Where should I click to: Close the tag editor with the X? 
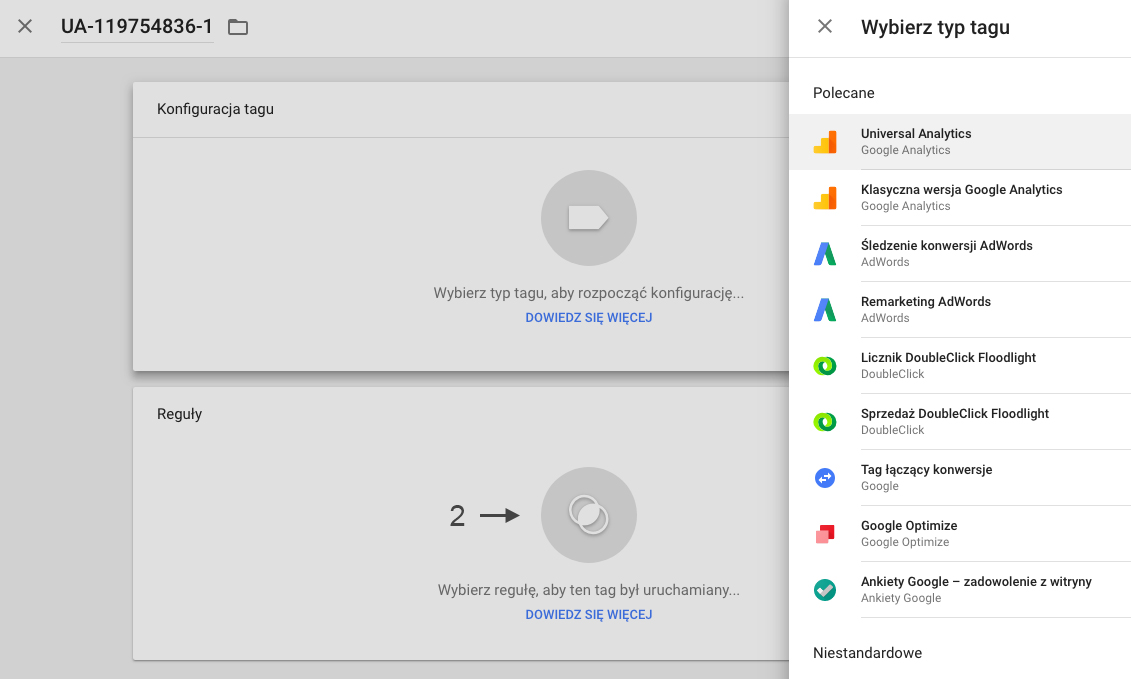pyautogui.click(x=25, y=27)
